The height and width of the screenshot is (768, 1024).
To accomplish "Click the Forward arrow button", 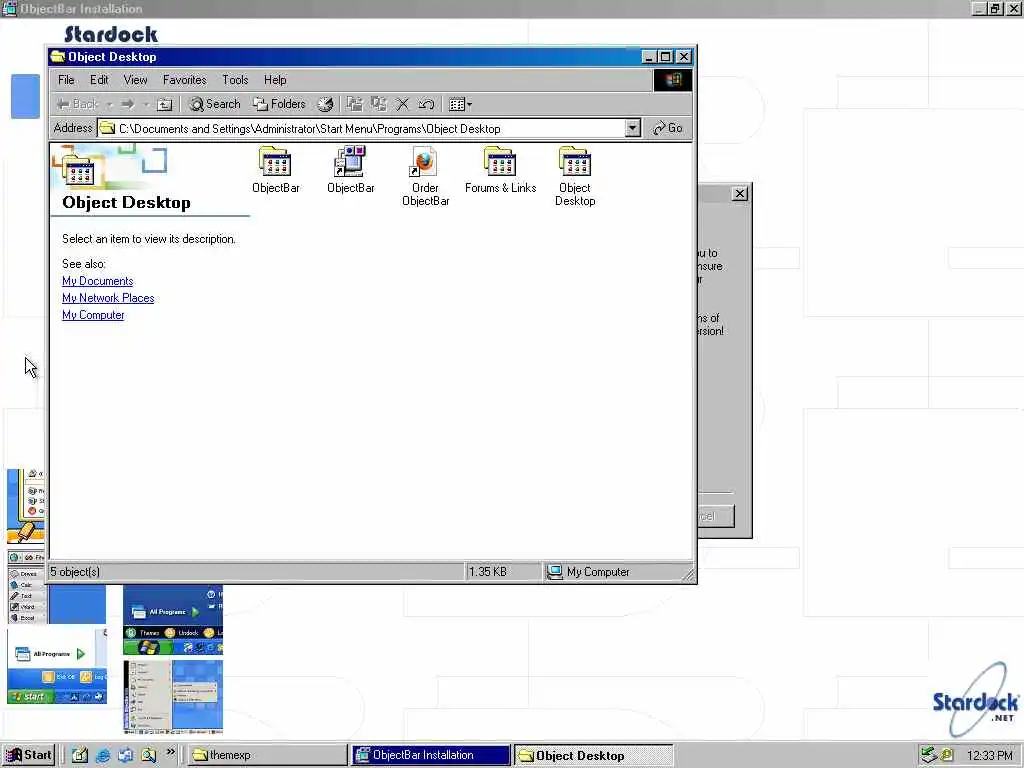I will click(127, 104).
